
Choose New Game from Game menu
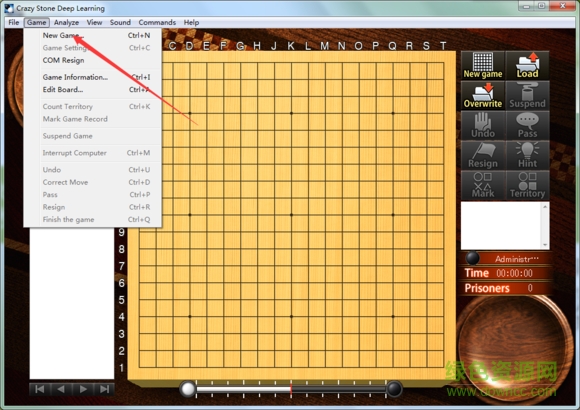[x=92, y=36]
